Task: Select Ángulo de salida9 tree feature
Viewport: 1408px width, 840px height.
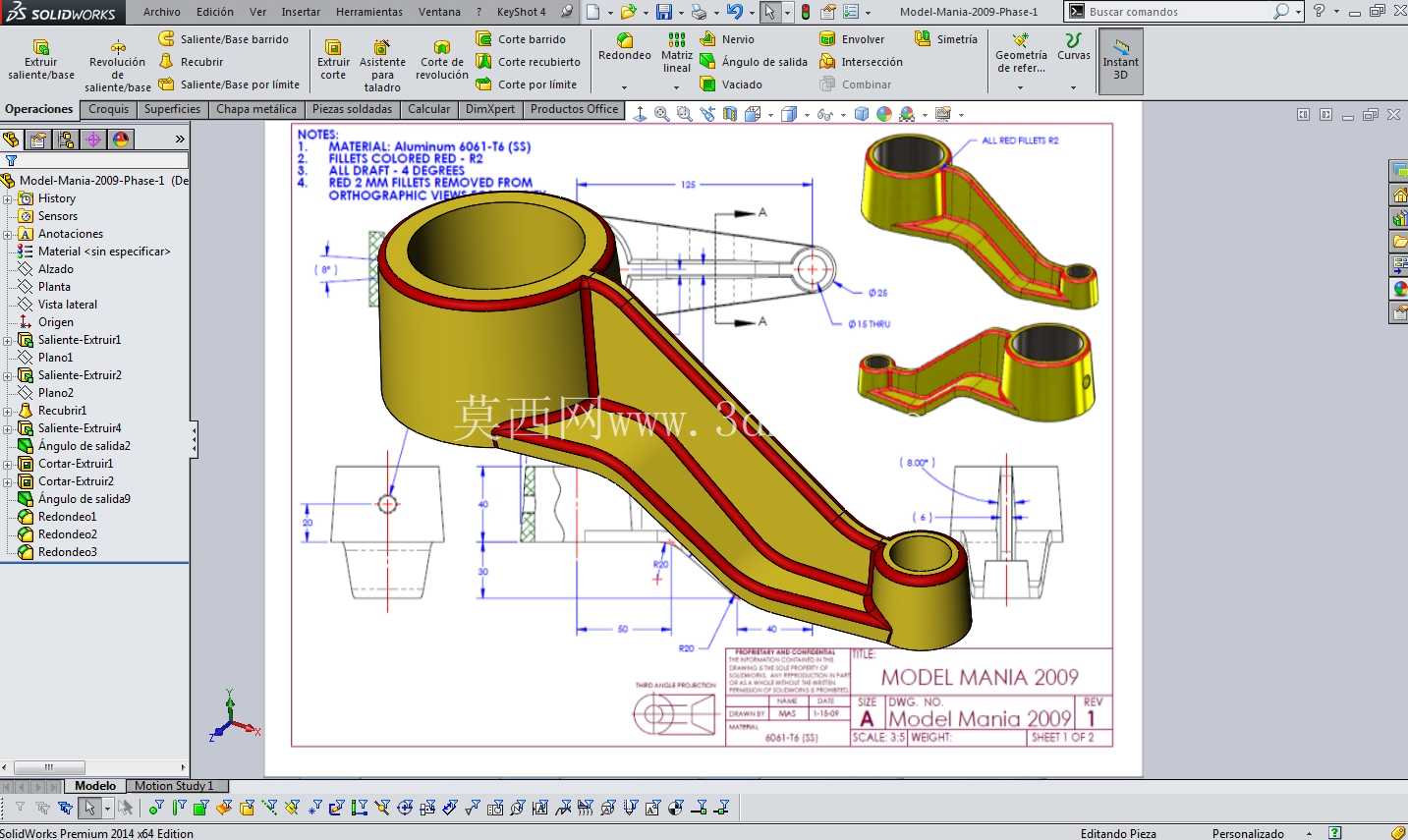Action: tap(84, 499)
